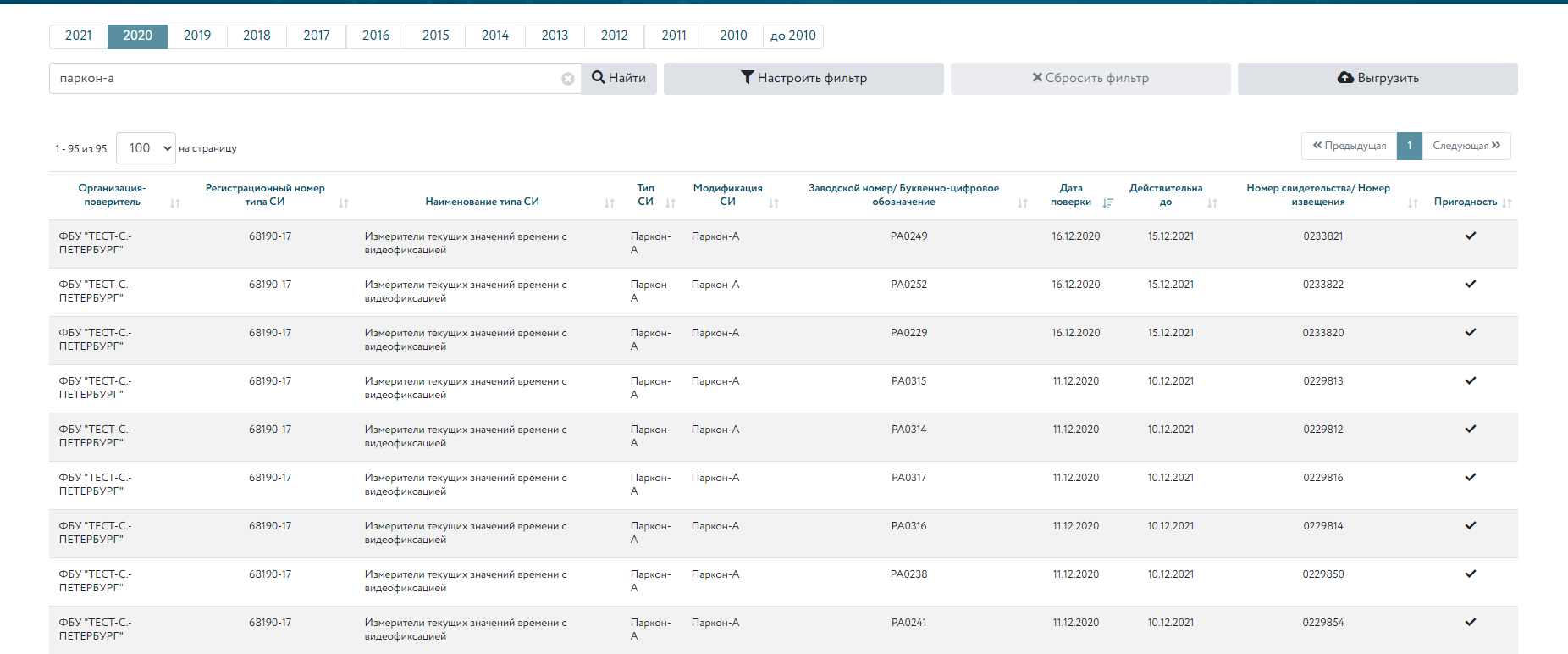The height and width of the screenshot is (654, 1568).
Task: Sort by Заводской номер column arrows
Action: coord(1023,203)
